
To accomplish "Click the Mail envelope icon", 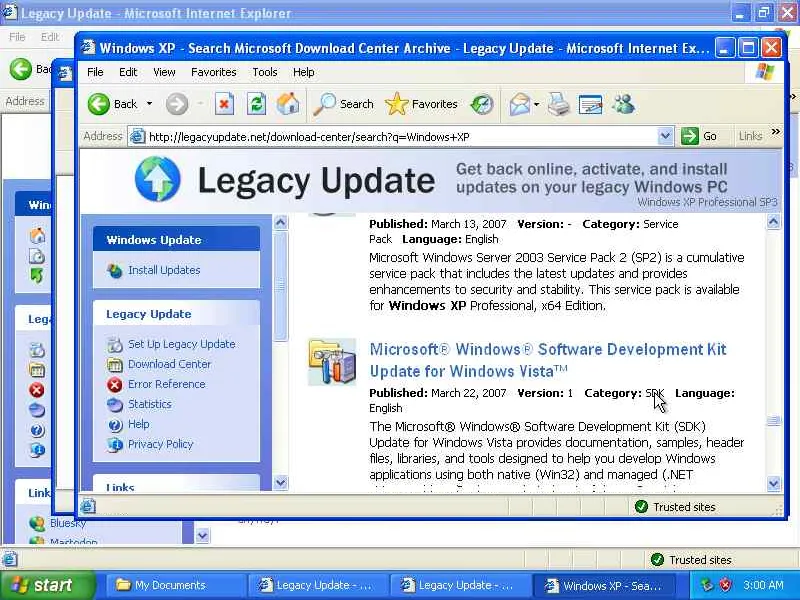I will tap(519, 104).
